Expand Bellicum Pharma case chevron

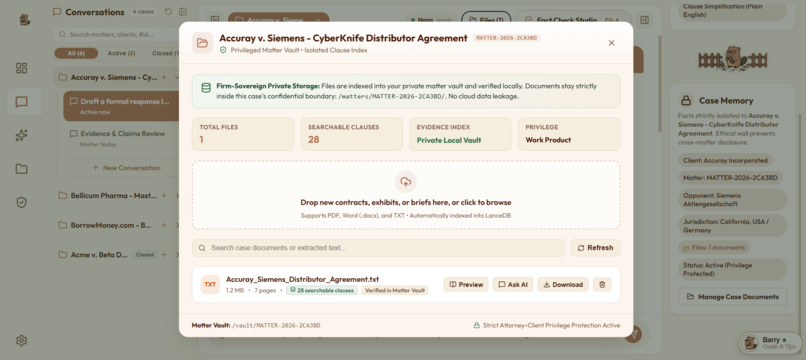pyautogui.click(x=177, y=196)
